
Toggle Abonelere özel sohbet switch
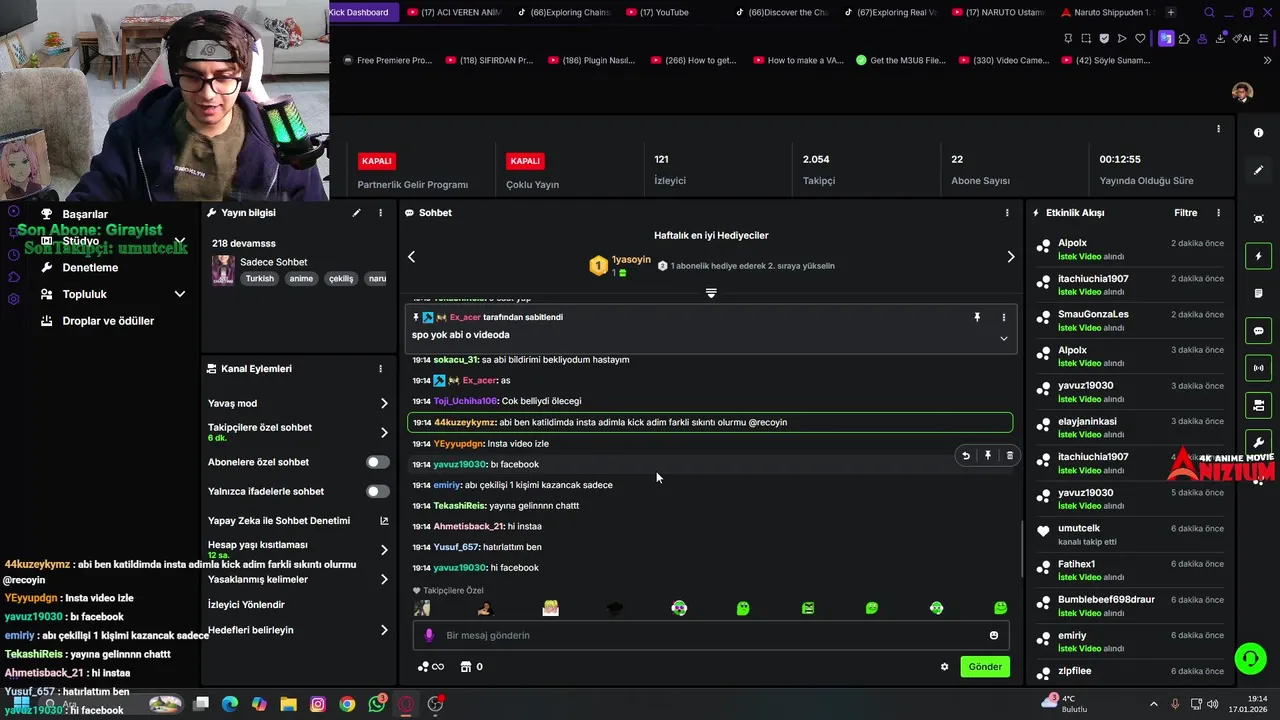(x=378, y=462)
